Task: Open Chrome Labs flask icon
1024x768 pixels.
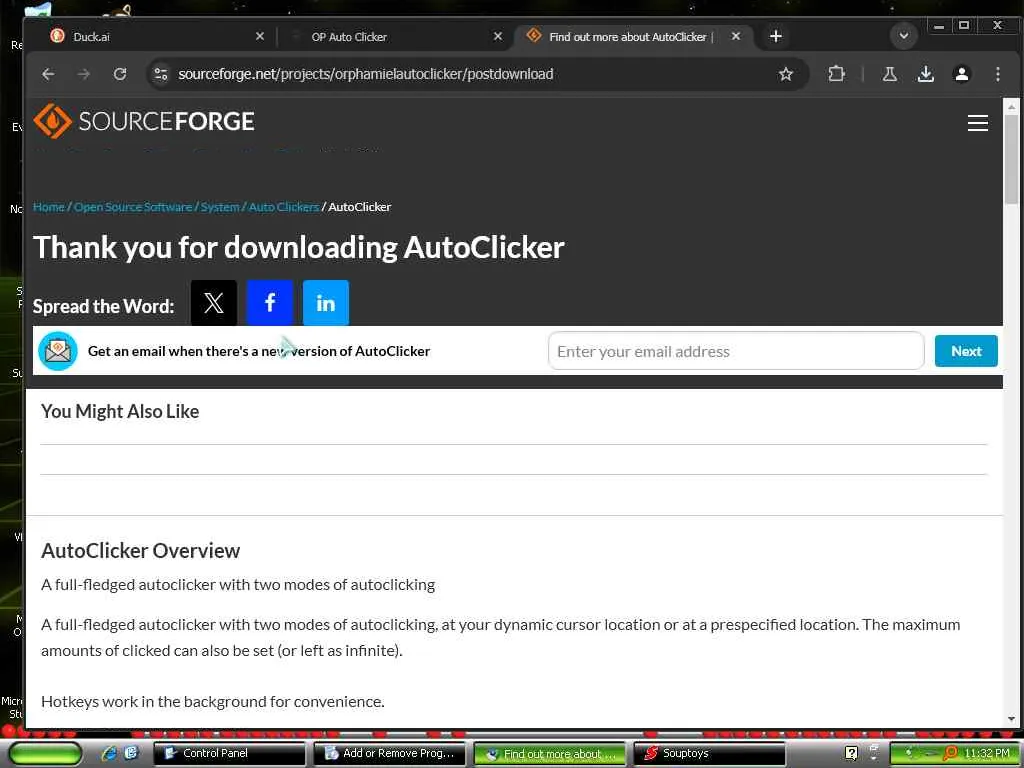Action: [x=889, y=74]
